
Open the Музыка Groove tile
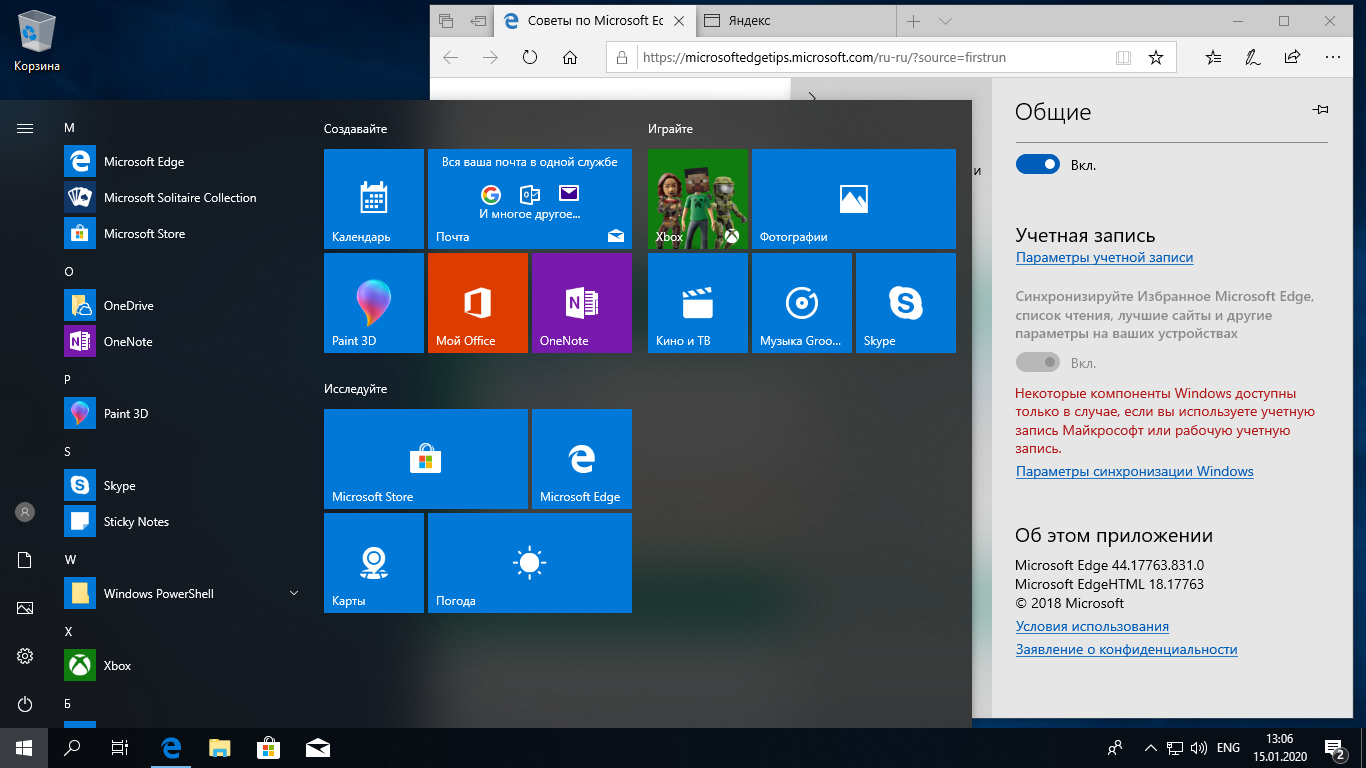802,303
